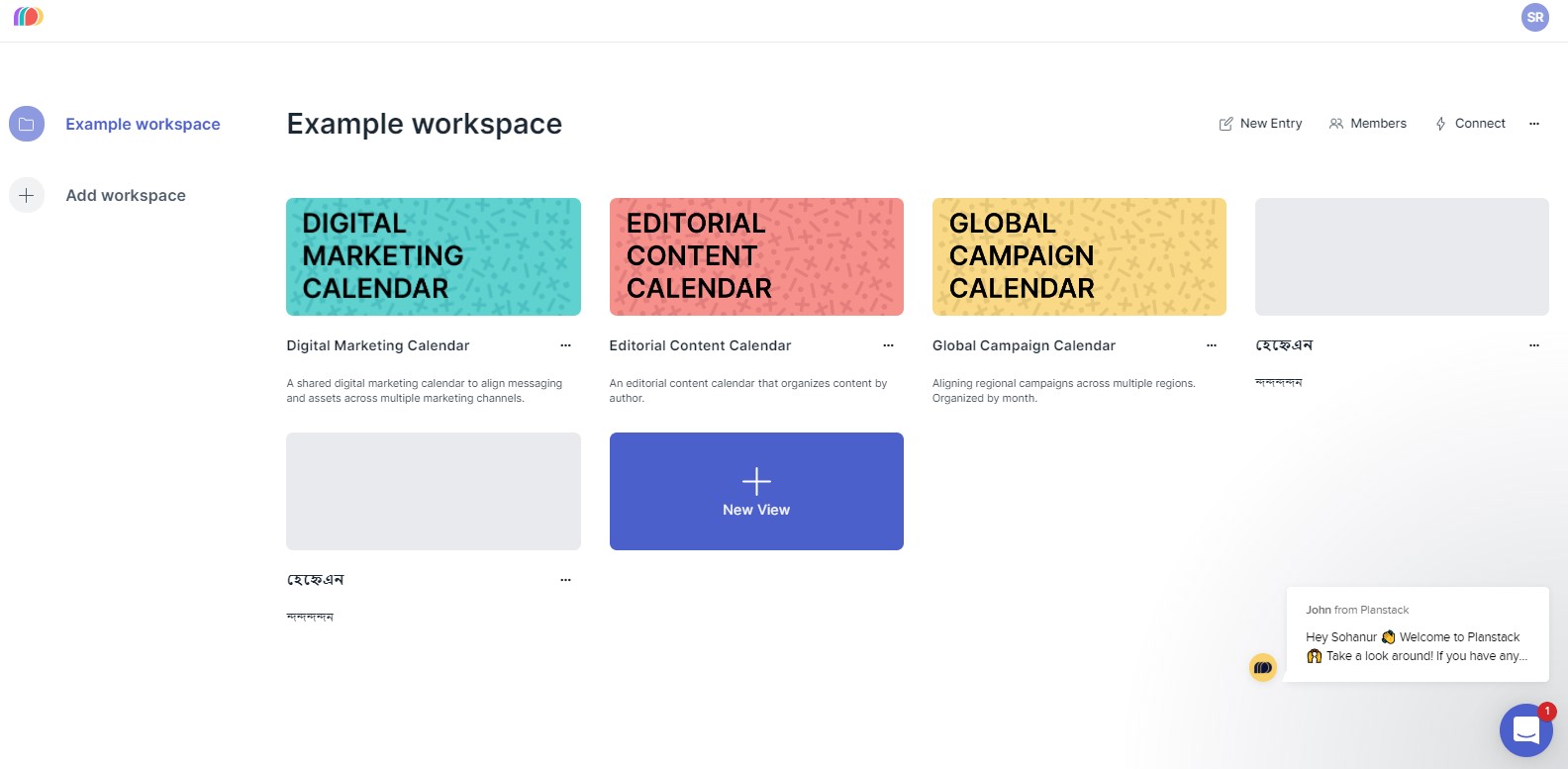This screenshot has height=769, width=1568.
Task: Open the gray blank thumbnail below Digital Marketing description
Action: click(434, 491)
